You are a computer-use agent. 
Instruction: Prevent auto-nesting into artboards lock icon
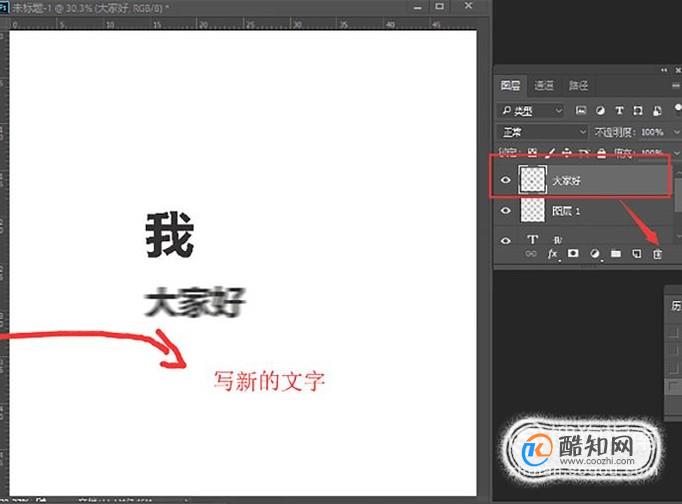tap(584, 153)
